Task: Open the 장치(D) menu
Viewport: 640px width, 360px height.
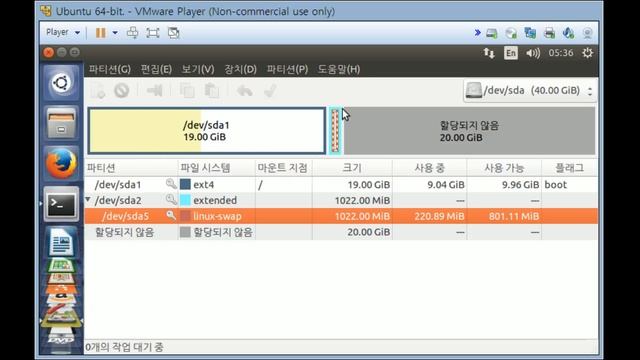Action: point(240,69)
